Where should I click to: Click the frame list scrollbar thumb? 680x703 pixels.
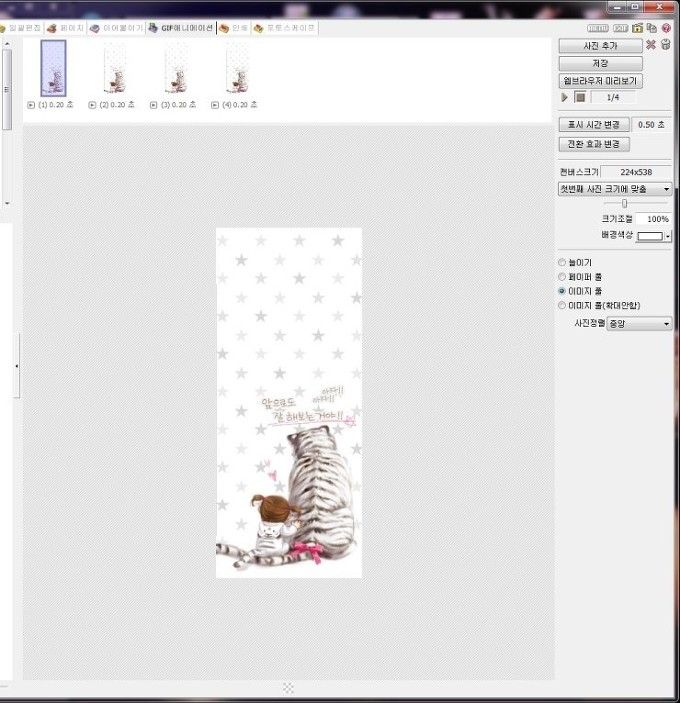coord(7,90)
